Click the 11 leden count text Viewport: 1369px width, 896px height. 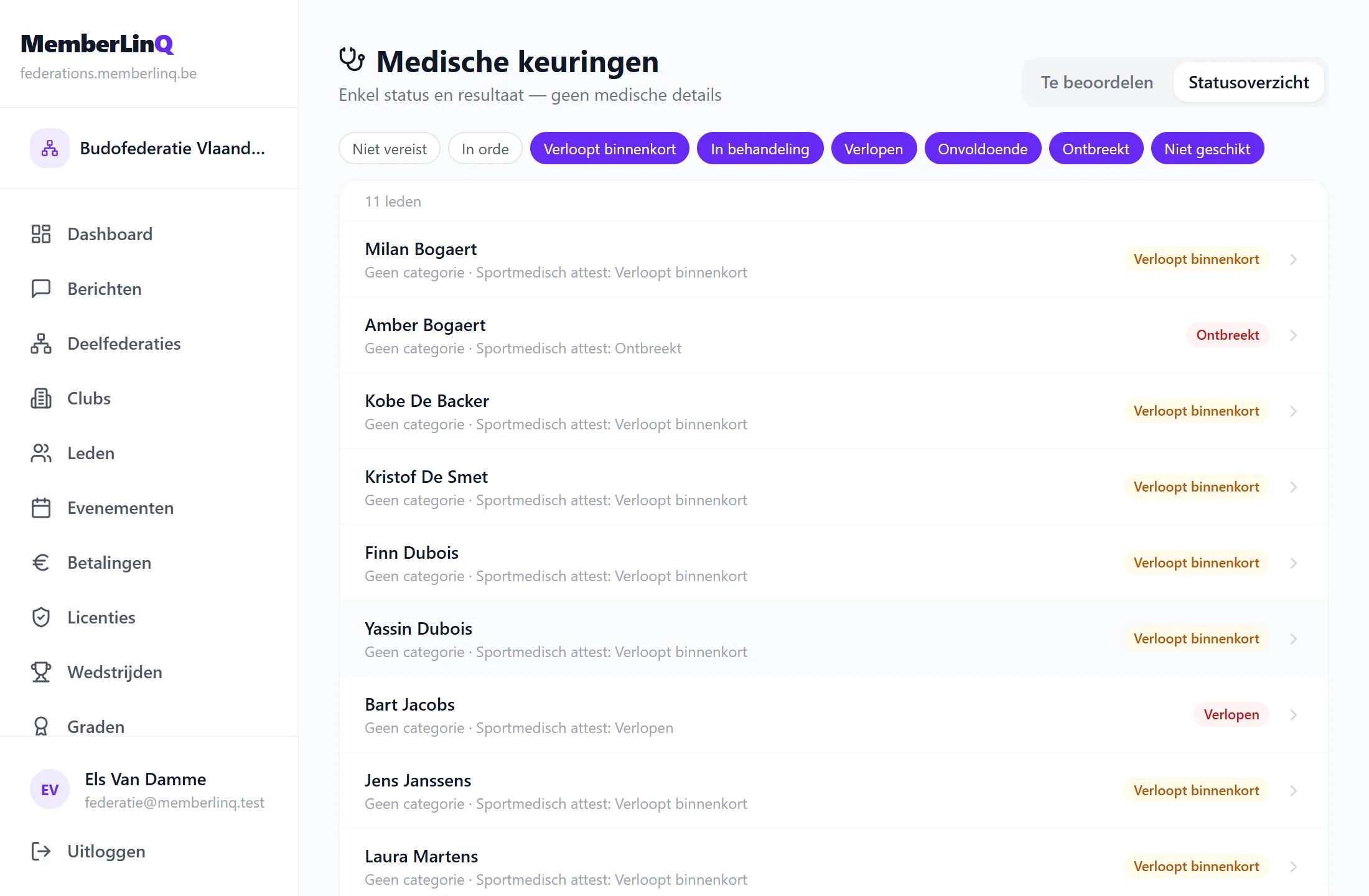393,202
